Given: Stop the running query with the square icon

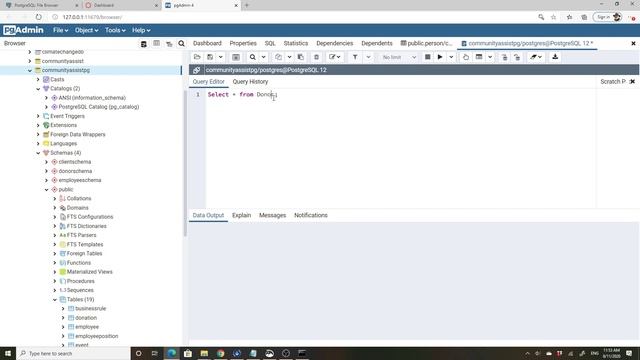Looking at the screenshot, I should point(427,57).
